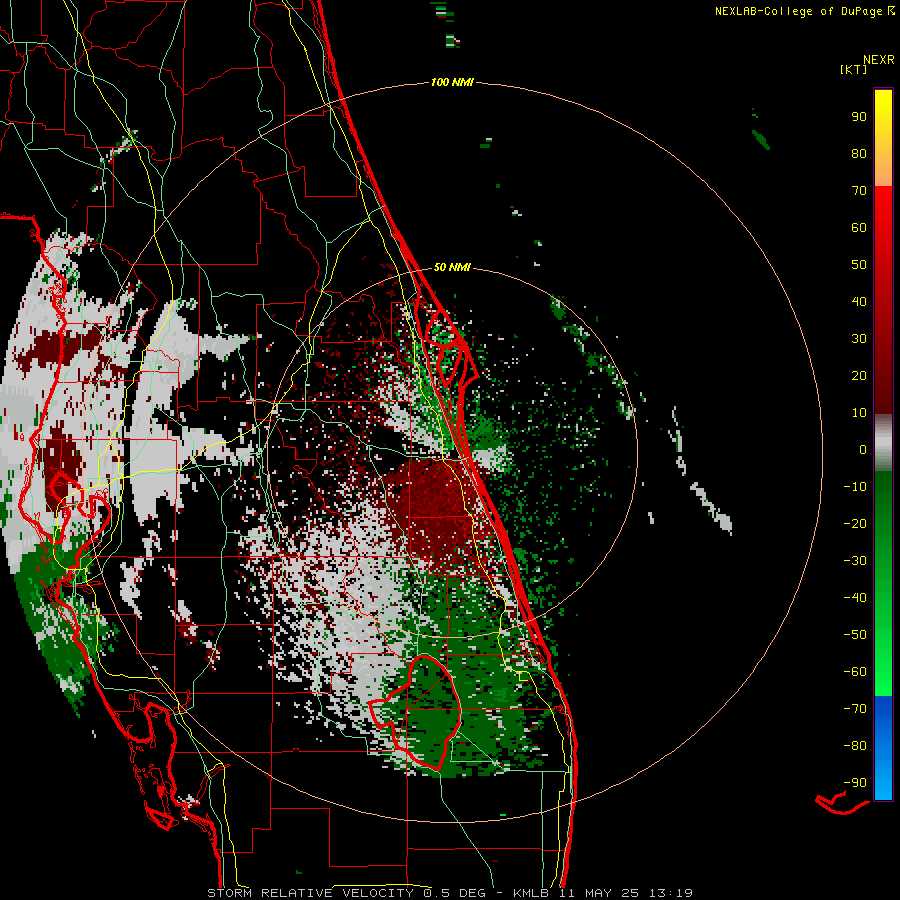
Task: Click the 70 value on the velocity scale
Action: pos(859,191)
